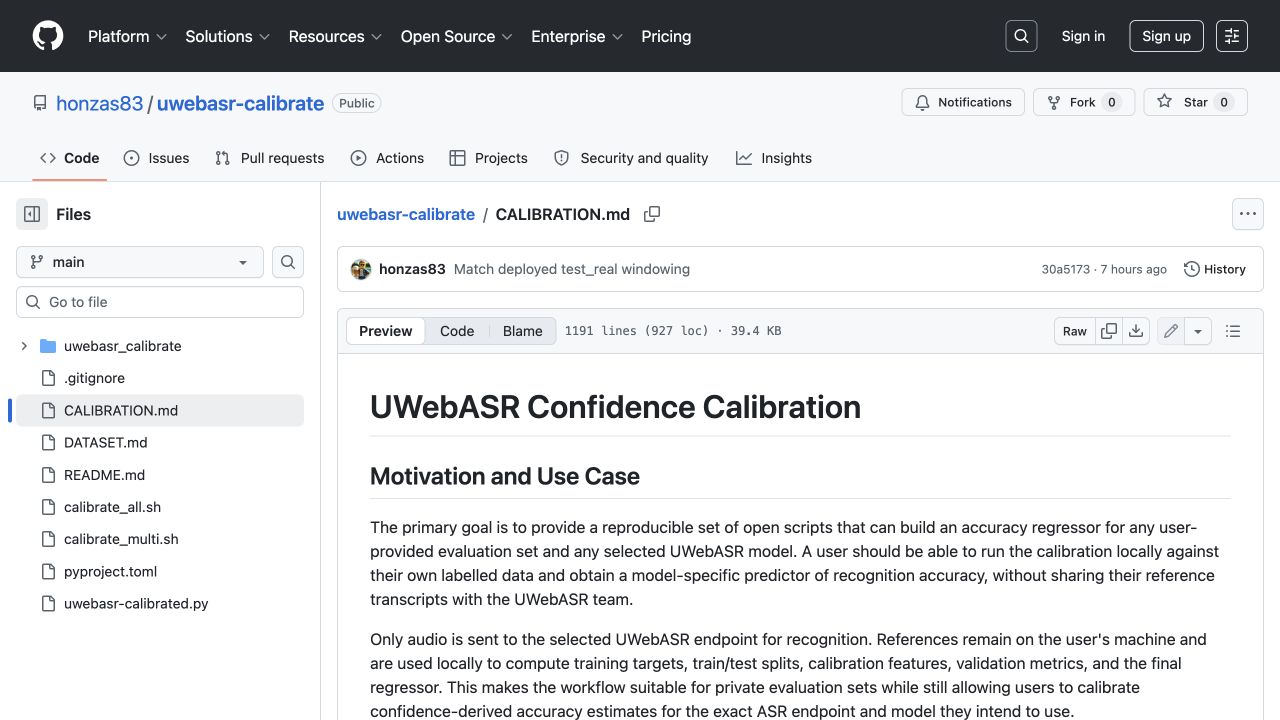Click the Sign in link

tap(1083, 36)
